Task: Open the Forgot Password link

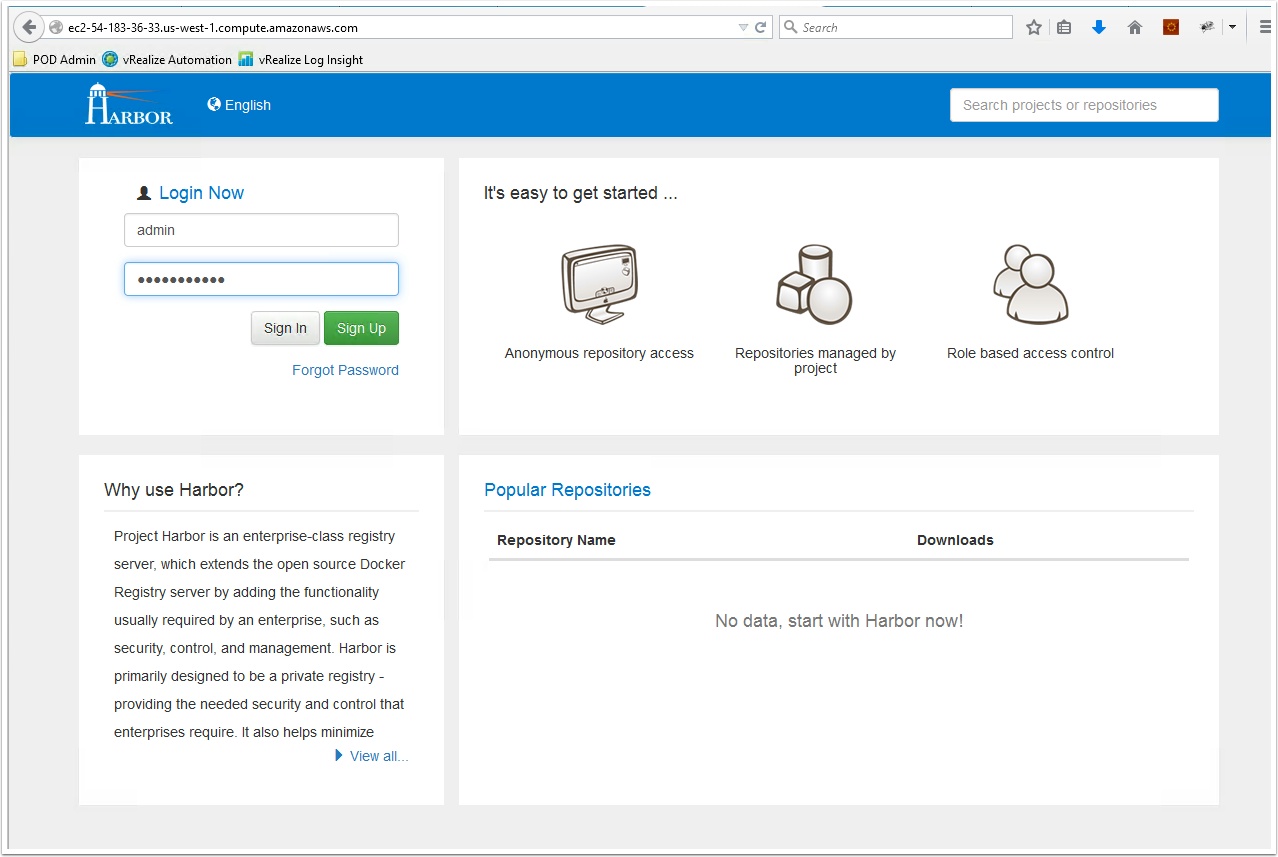Action: coord(345,370)
